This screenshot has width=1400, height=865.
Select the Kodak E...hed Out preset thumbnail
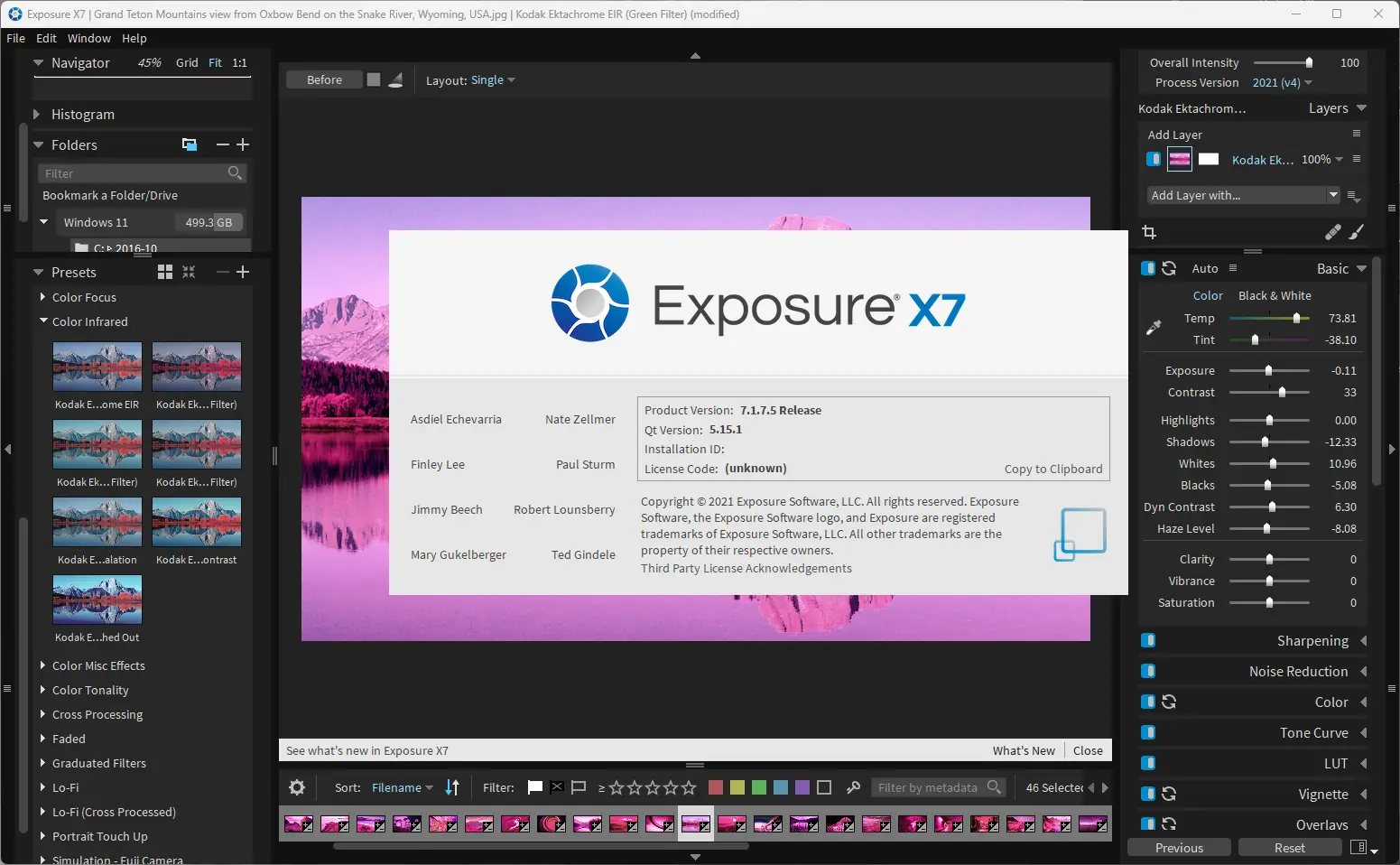(x=97, y=599)
